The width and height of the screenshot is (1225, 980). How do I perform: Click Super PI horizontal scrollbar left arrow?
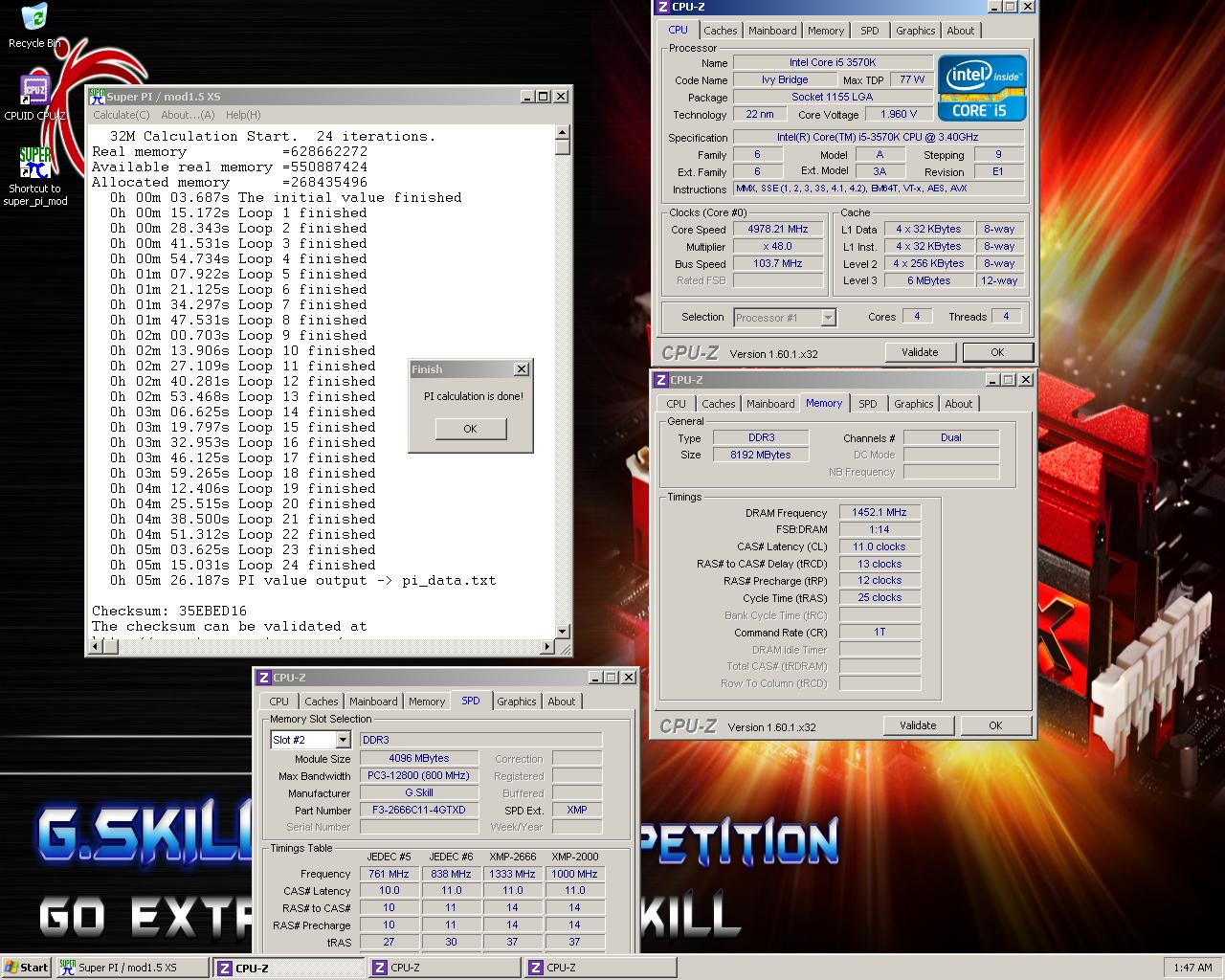coord(95,647)
